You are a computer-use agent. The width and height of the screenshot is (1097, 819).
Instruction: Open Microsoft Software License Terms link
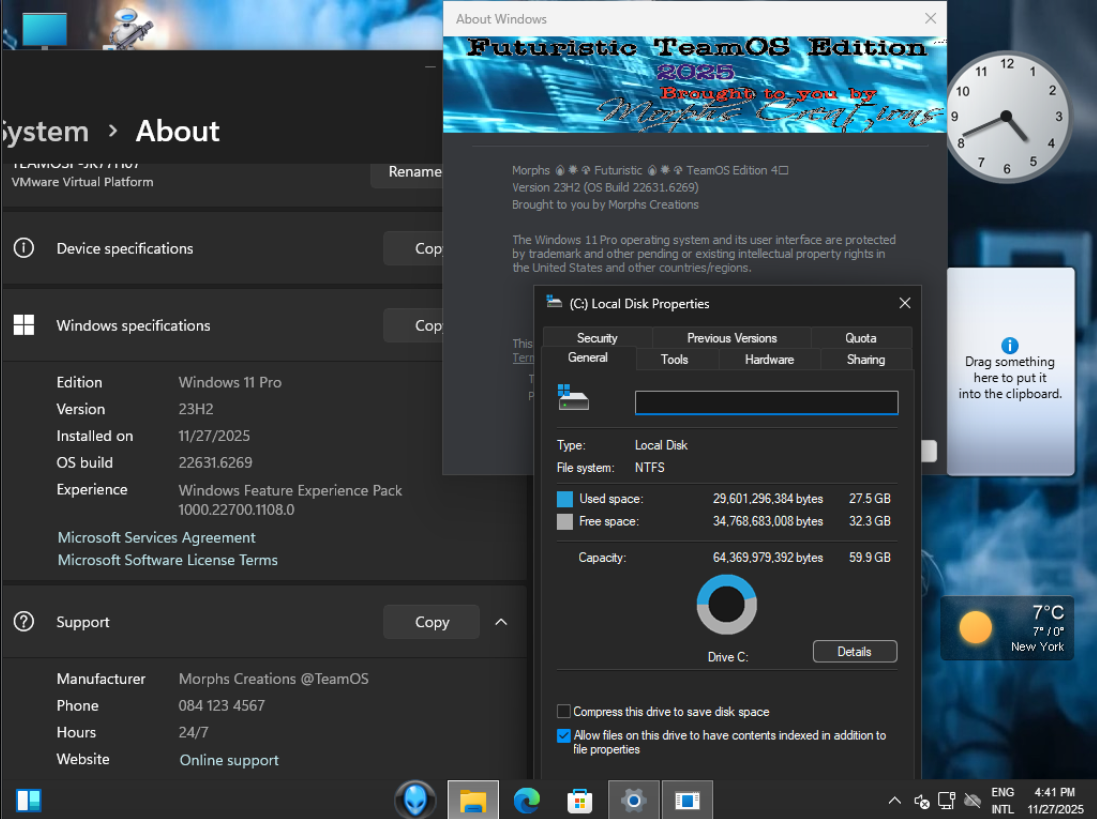[168, 560]
